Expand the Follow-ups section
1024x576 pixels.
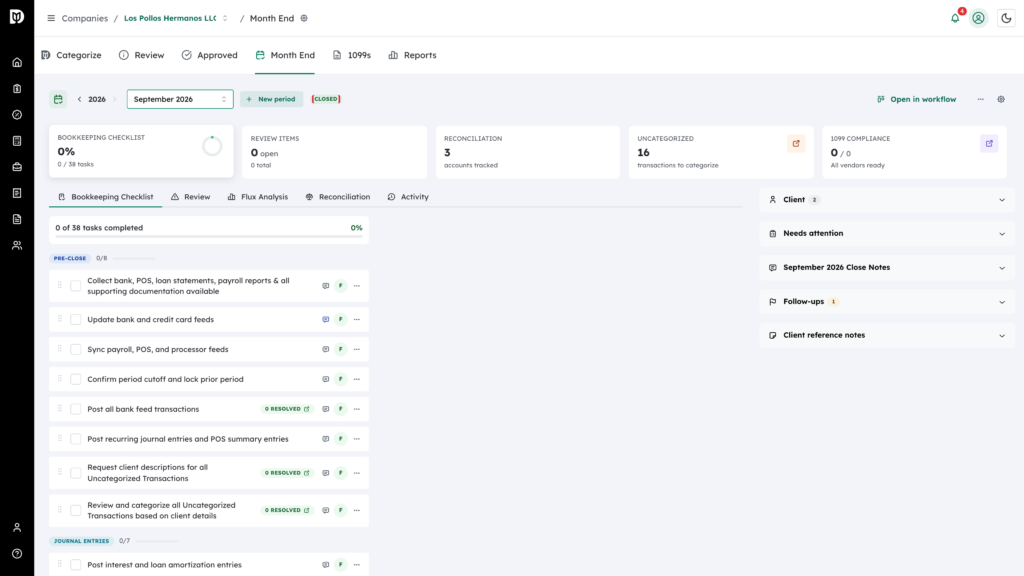(887, 302)
